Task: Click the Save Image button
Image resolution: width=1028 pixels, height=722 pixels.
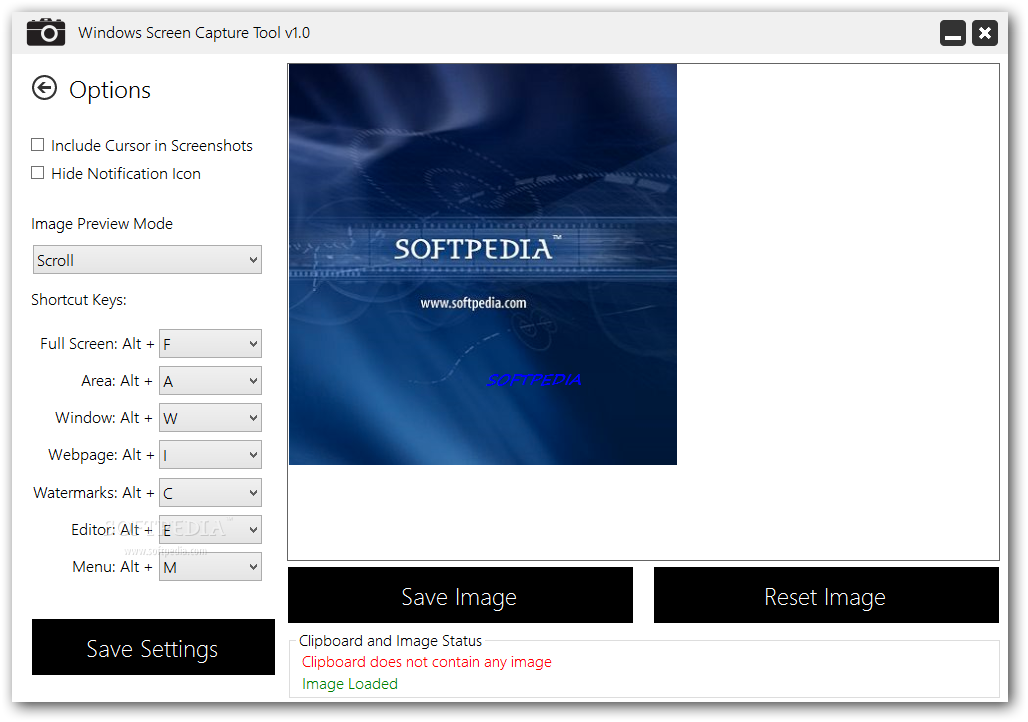Action: tap(460, 595)
